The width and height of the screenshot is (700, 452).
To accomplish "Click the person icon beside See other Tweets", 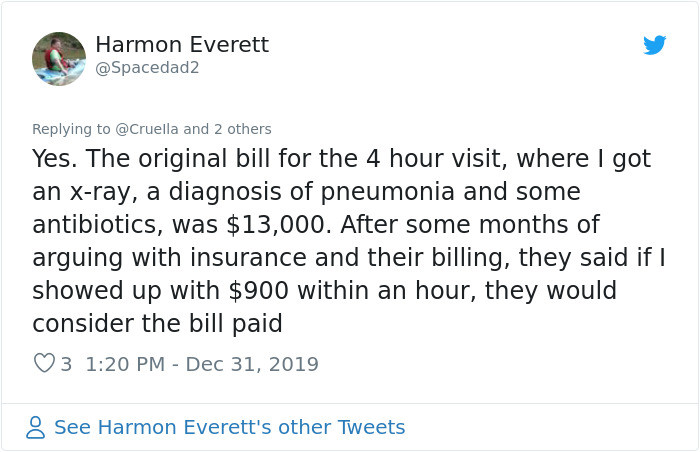I will click(x=35, y=427).
